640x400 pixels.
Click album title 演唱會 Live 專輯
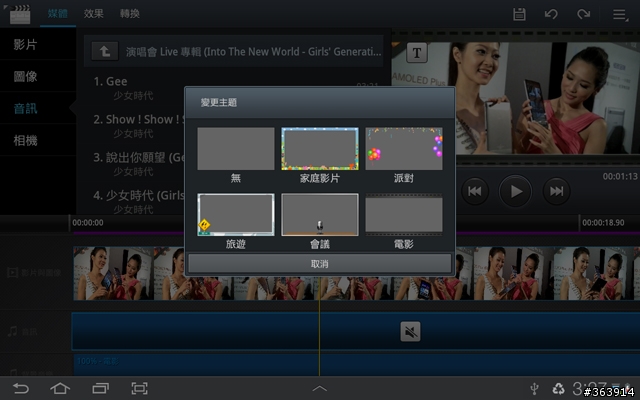pos(253,52)
